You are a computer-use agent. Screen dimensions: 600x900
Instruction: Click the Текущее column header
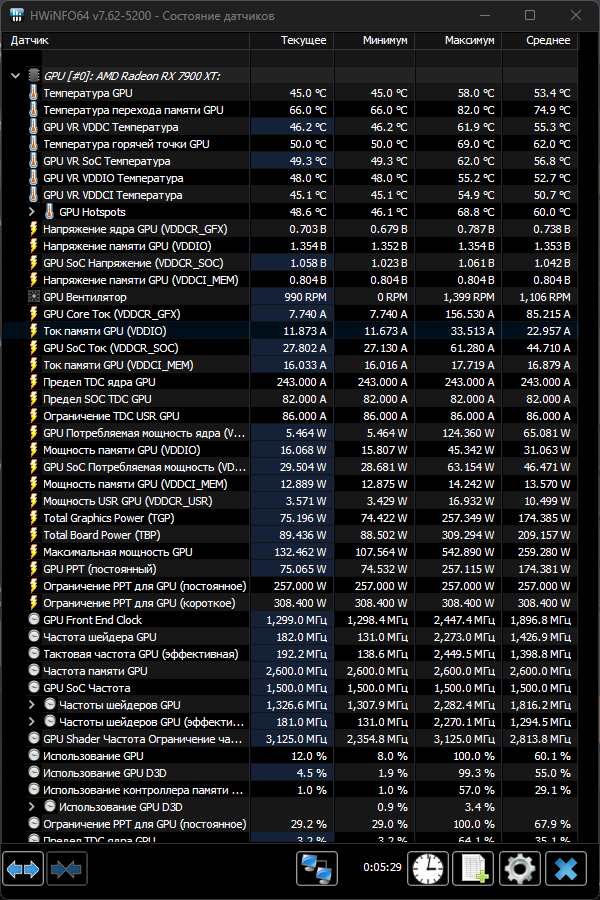click(x=292, y=40)
